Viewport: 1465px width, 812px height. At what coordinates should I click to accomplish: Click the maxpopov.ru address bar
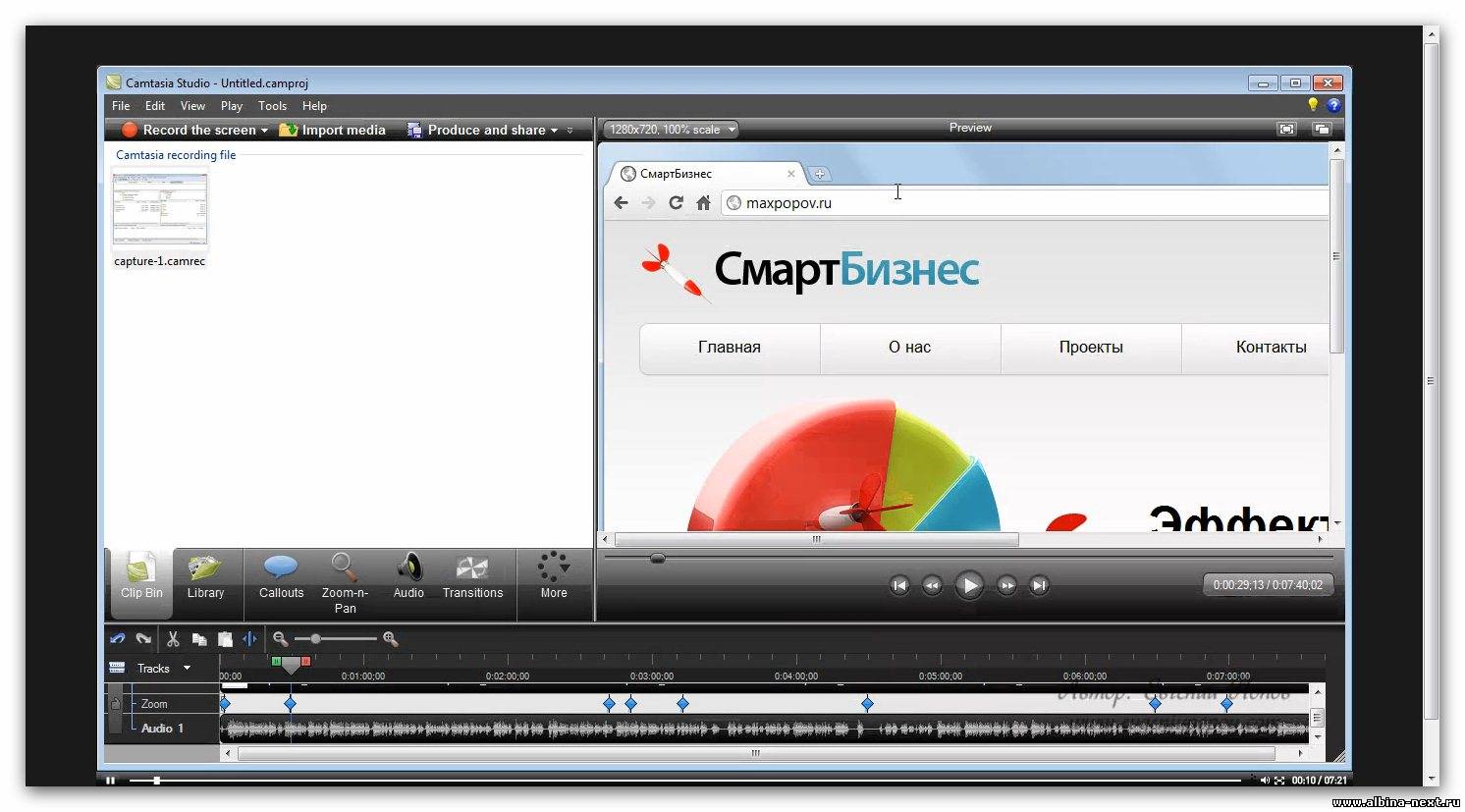click(x=1025, y=203)
